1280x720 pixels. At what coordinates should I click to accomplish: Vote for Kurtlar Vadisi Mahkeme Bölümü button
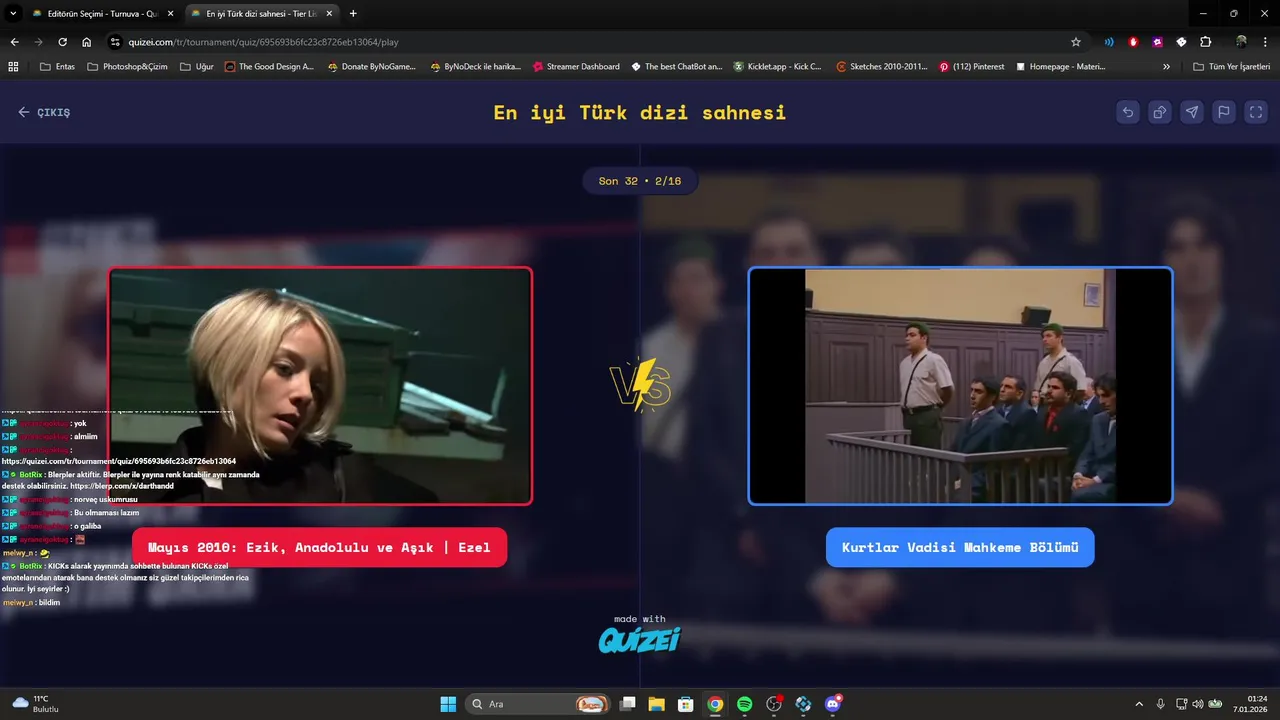coord(960,548)
